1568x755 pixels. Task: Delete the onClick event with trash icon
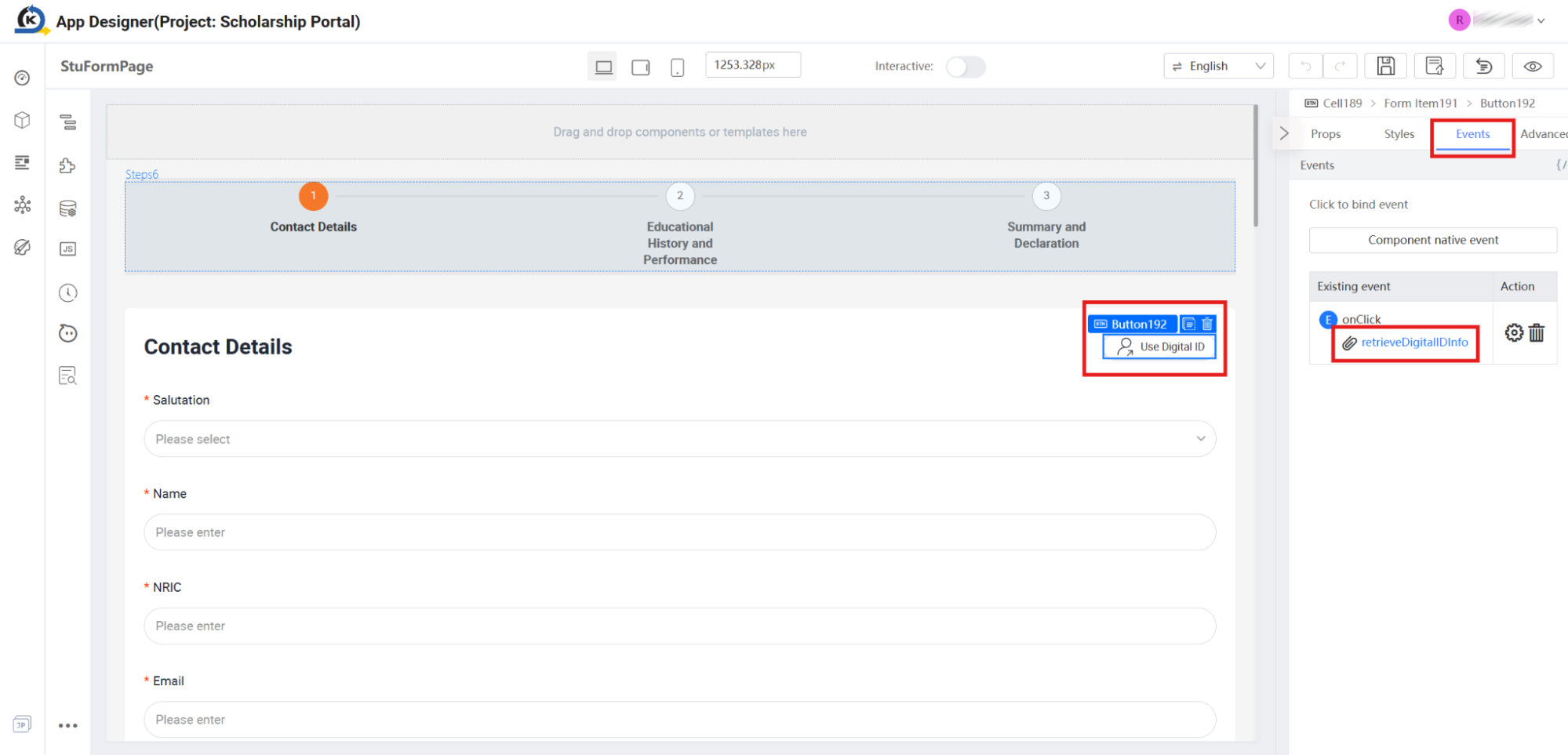1537,333
